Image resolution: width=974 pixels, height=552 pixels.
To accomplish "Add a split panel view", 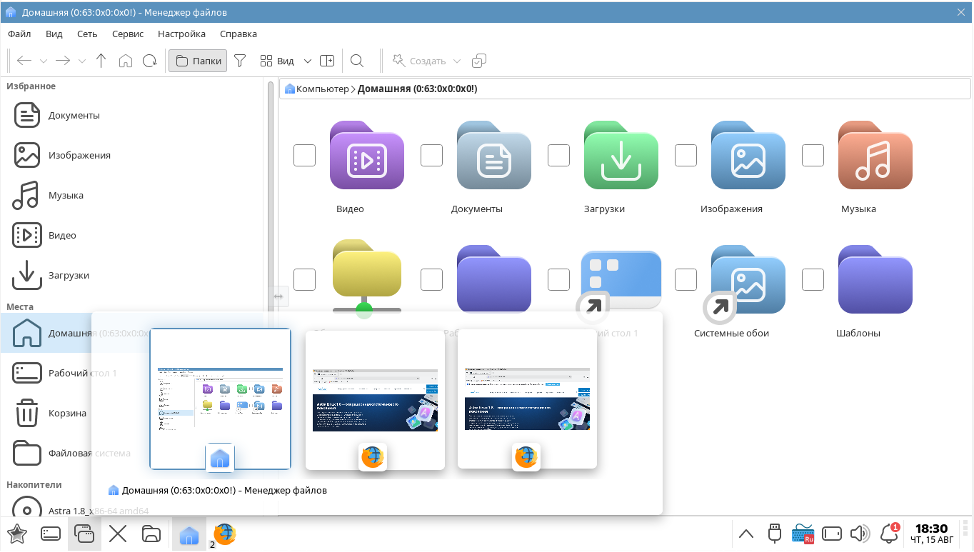I will tap(327, 61).
